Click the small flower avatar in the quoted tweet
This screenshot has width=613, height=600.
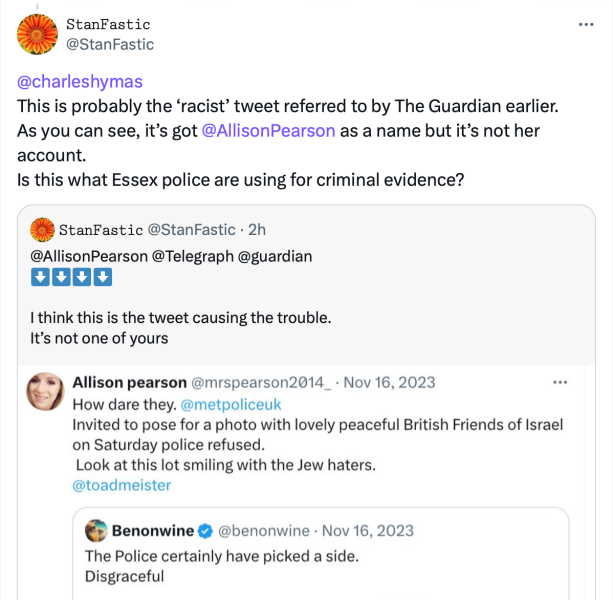point(43,230)
